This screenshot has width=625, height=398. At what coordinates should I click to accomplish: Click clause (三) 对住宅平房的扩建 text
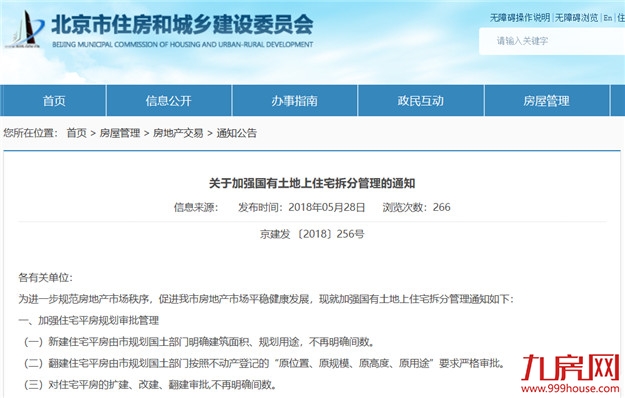(x=150, y=385)
